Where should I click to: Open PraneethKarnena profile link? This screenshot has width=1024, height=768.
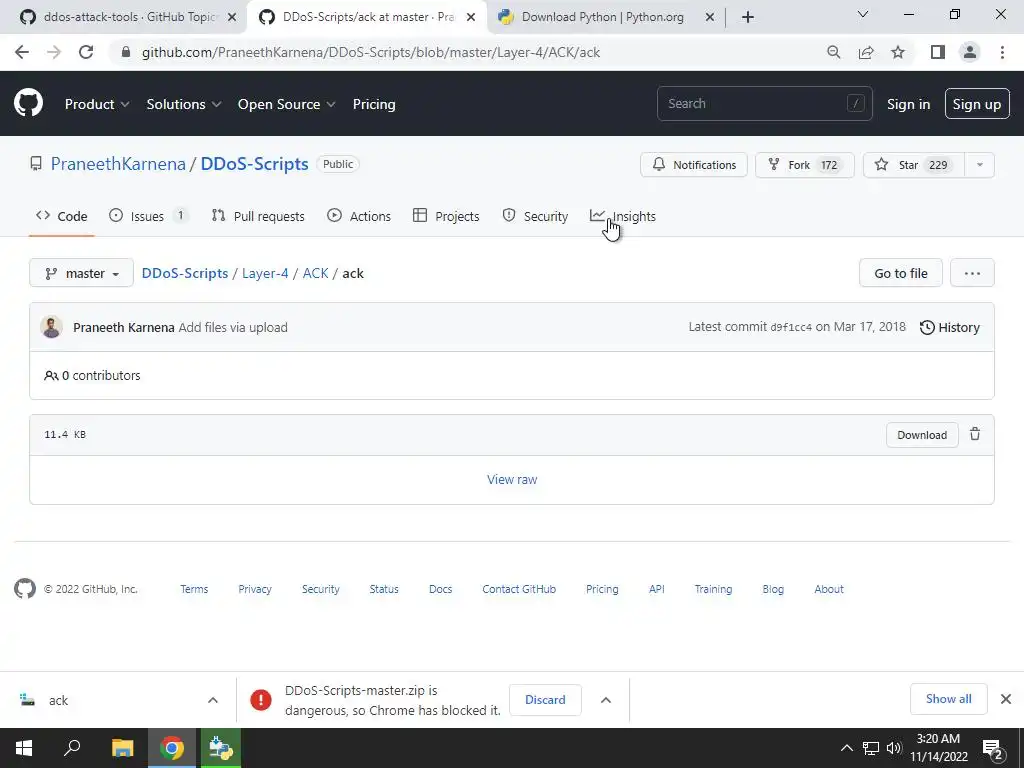click(x=118, y=164)
